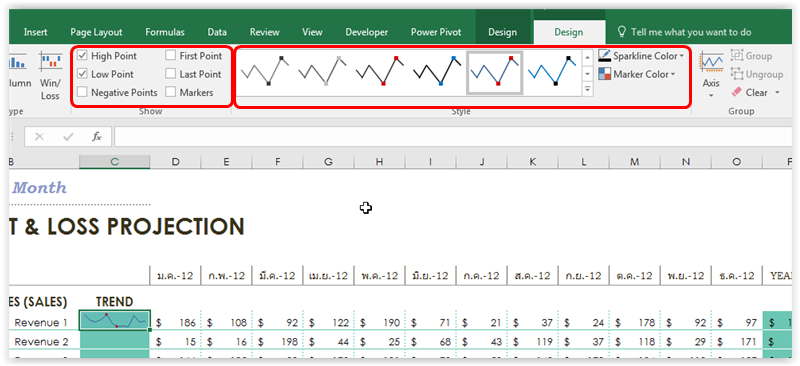Viewport: 800px width, 366px height.
Task: Choose selected blue line red markers style
Action: [x=494, y=72]
